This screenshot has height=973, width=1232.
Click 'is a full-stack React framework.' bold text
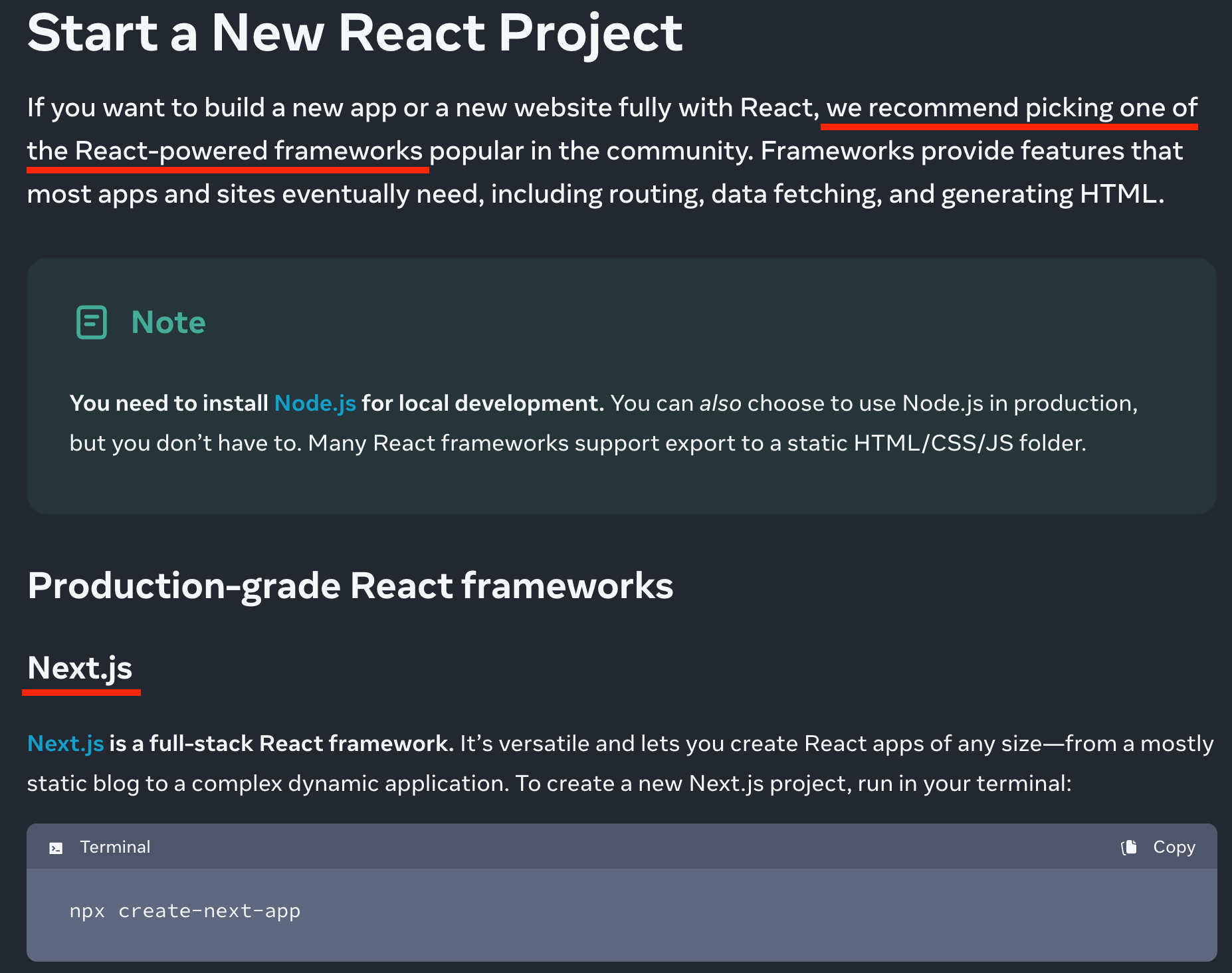click(x=282, y=744)
